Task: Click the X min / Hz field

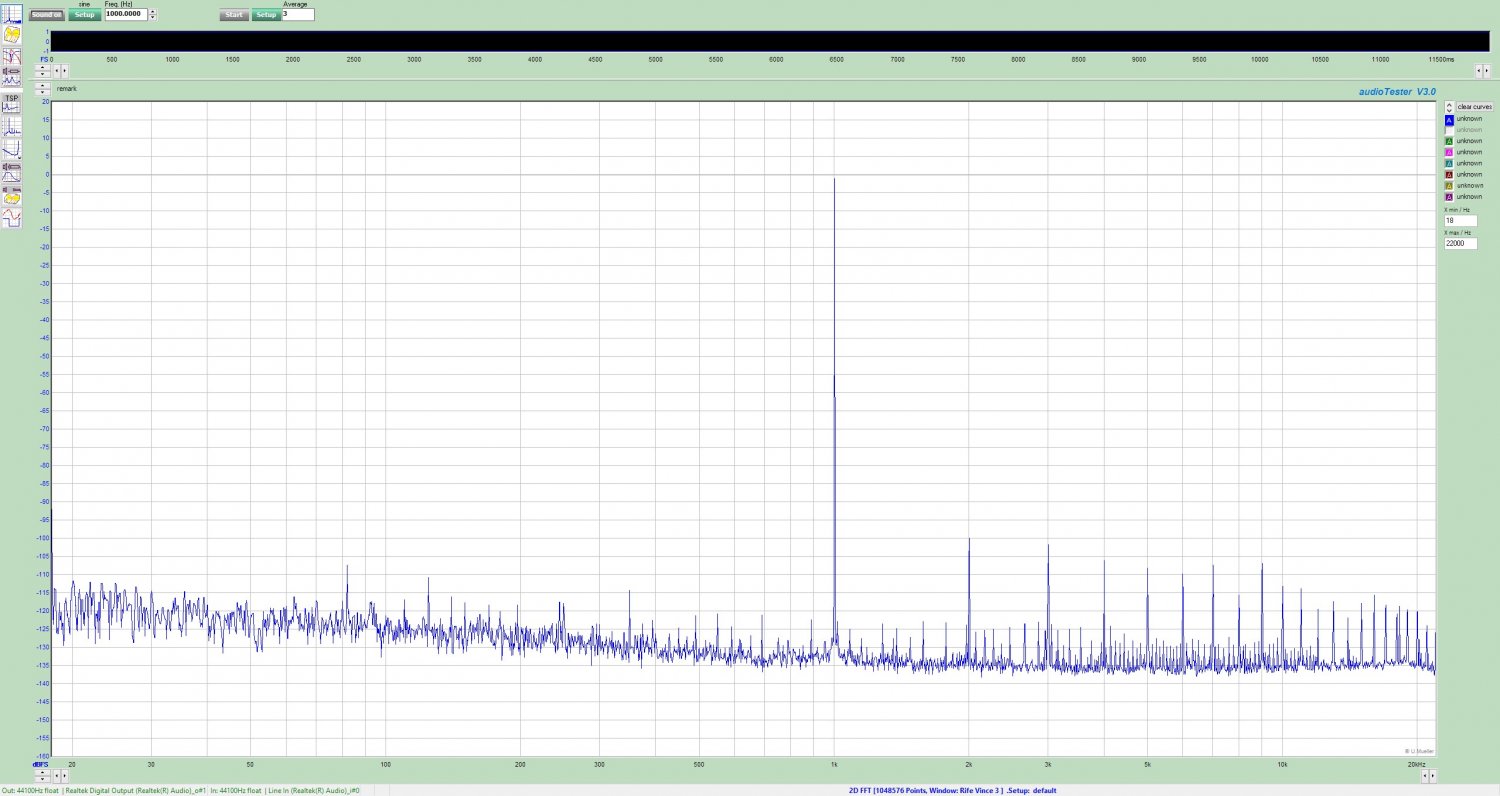Action: point(1460,220)
